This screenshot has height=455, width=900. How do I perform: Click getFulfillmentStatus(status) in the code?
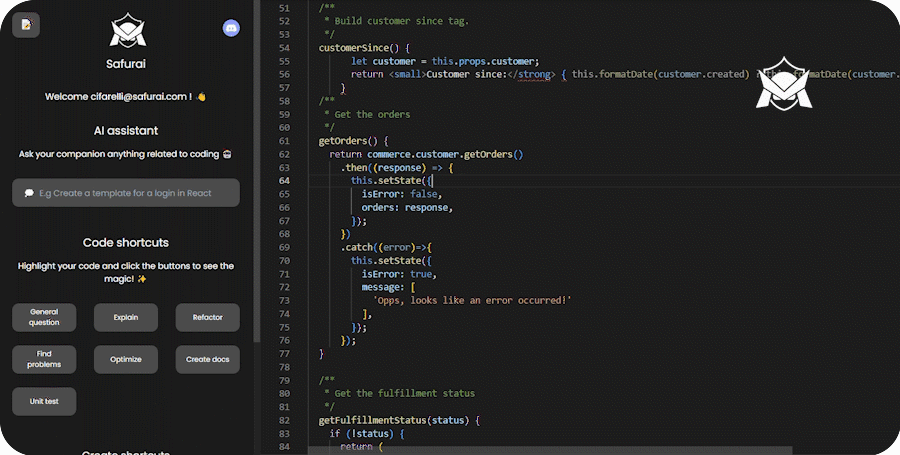[x=398, y=420]
